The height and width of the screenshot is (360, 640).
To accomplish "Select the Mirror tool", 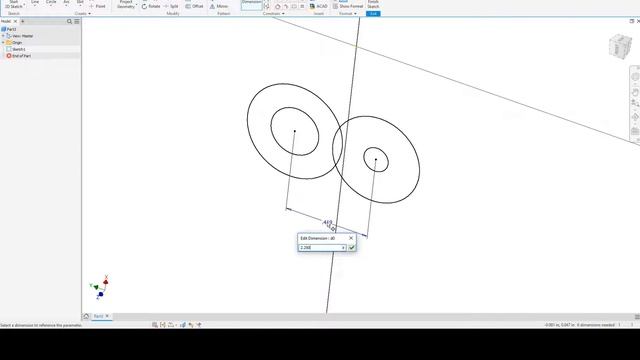I will [219, 7].
